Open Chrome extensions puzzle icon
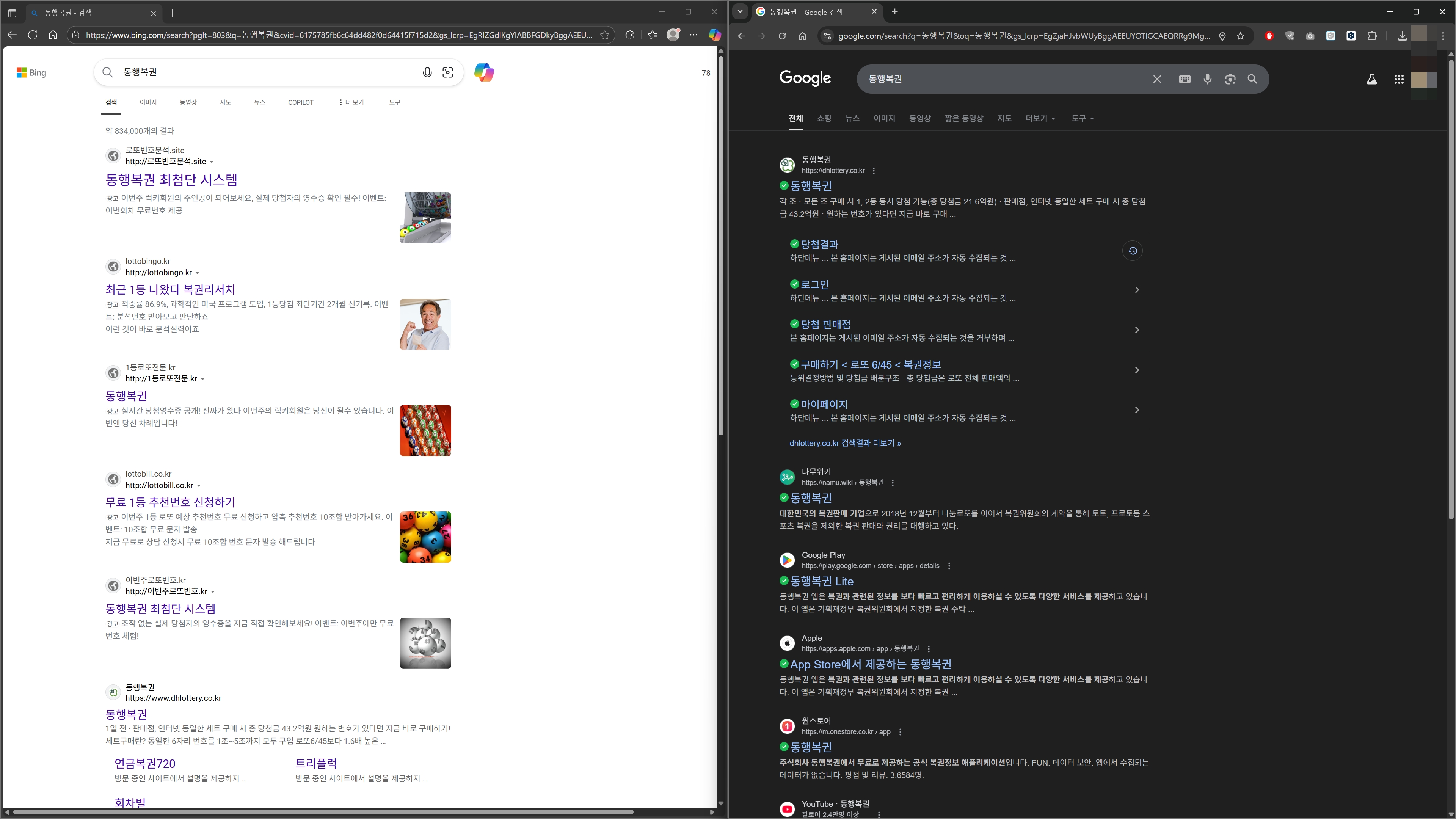1456x819 pixels. point(1372,36)
